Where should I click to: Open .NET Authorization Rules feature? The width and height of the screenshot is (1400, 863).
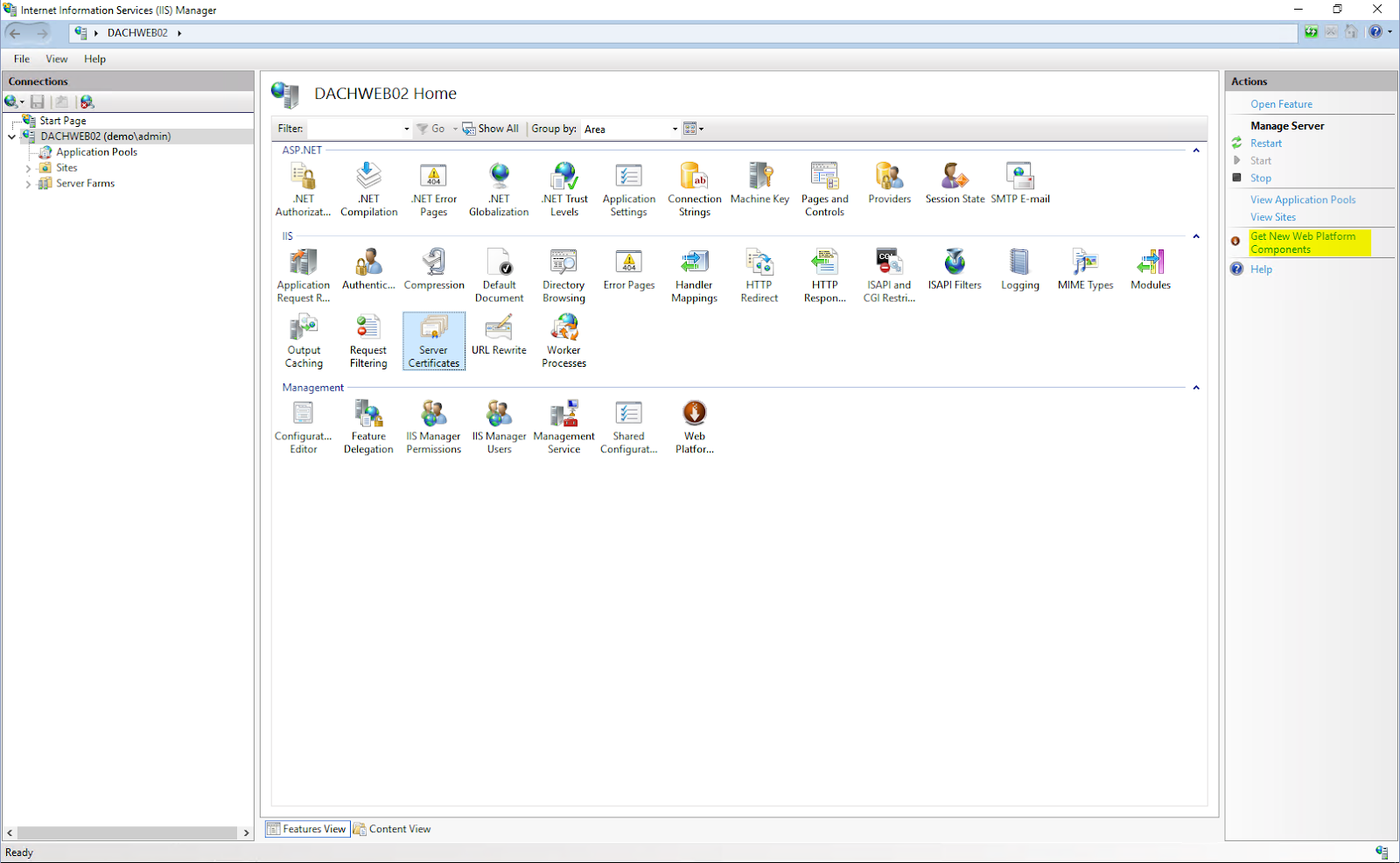pyautogui.click(x=303, y=189)
